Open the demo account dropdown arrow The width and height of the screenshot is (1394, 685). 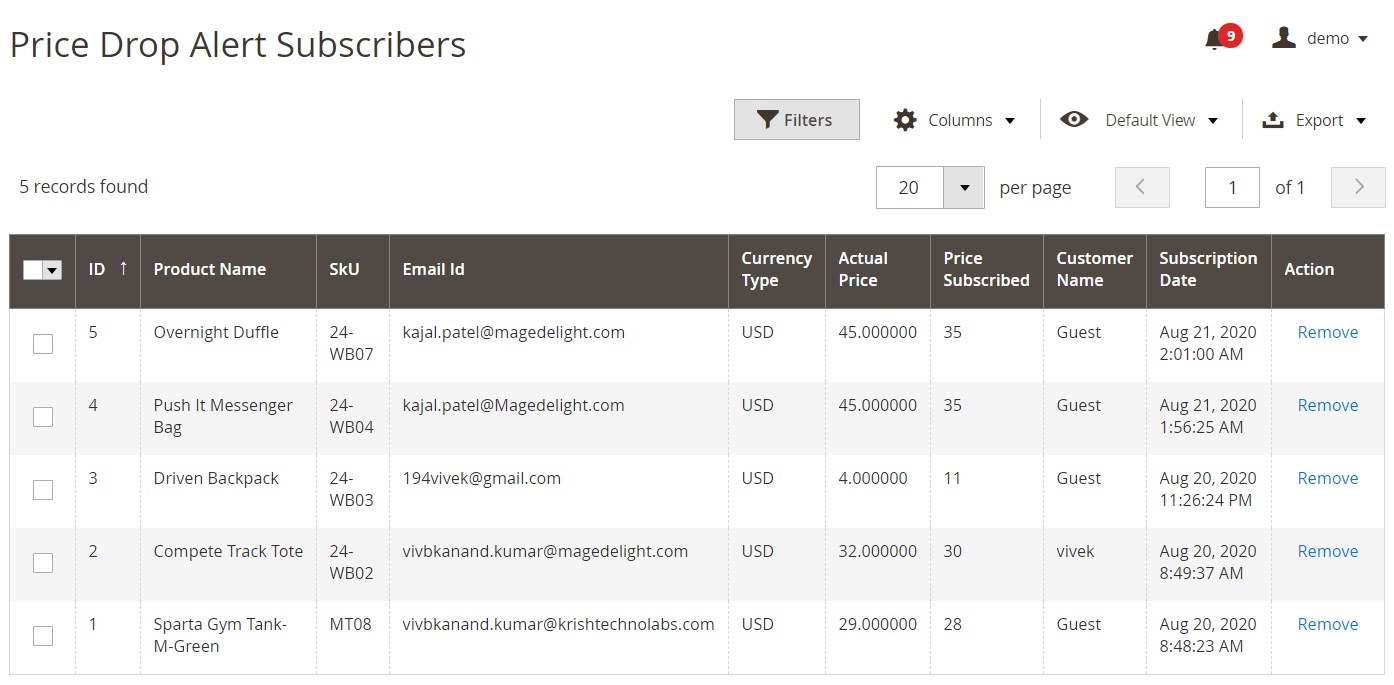click(1362, 39)
